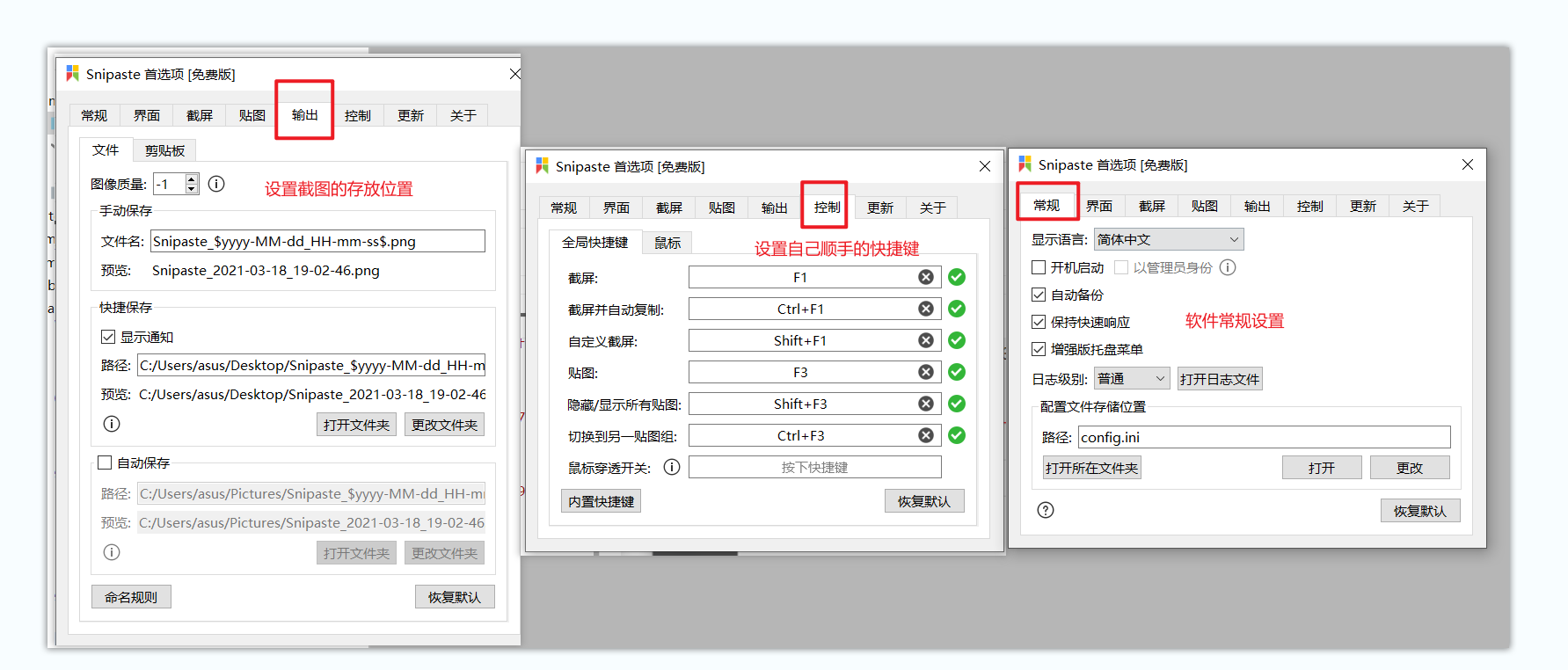Click 恢复默认 in general window
This screenshot has height=670, width=1568.
(1420, 511)
